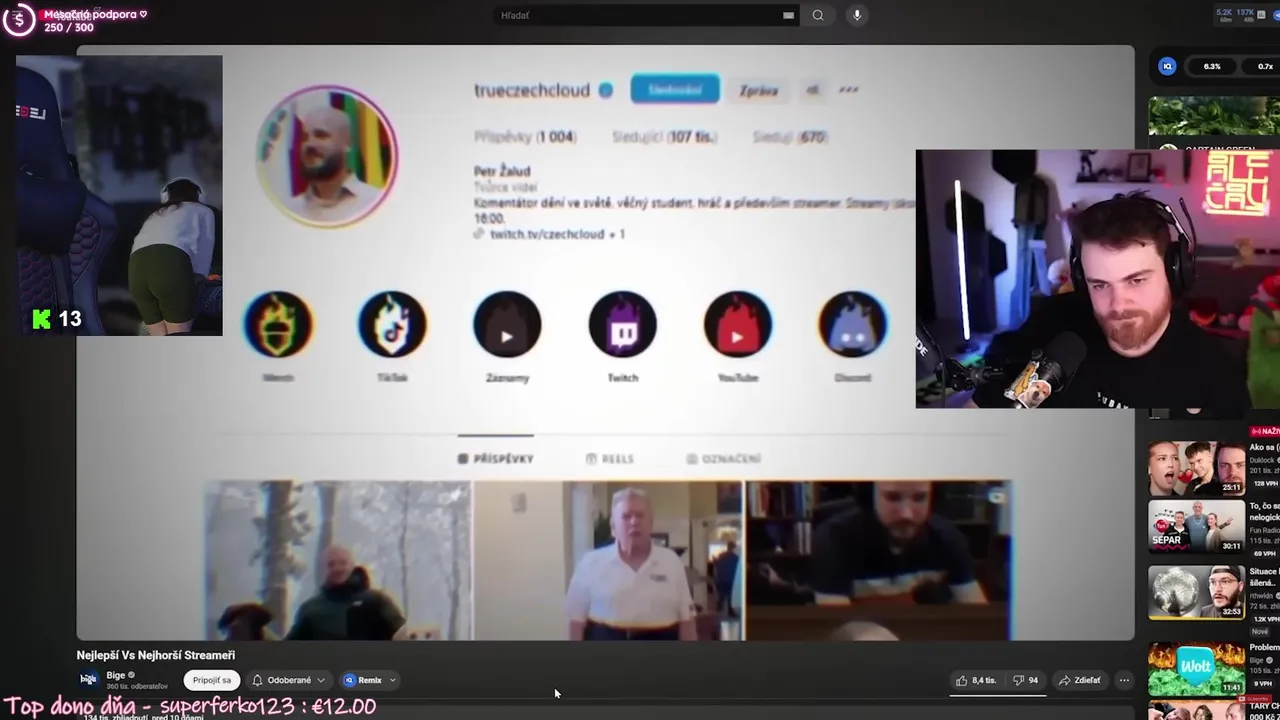Click the verified badge next to trueczechcloud

[605, 90]
